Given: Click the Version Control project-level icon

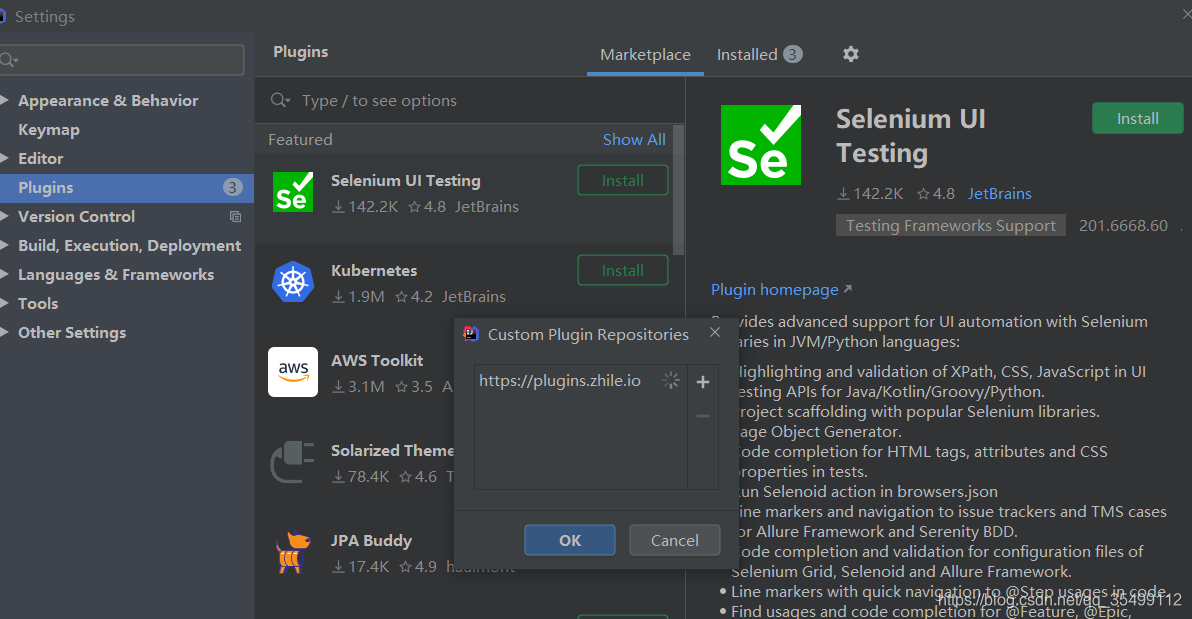Looking at the screenshot, I should (x=236, y=217).
